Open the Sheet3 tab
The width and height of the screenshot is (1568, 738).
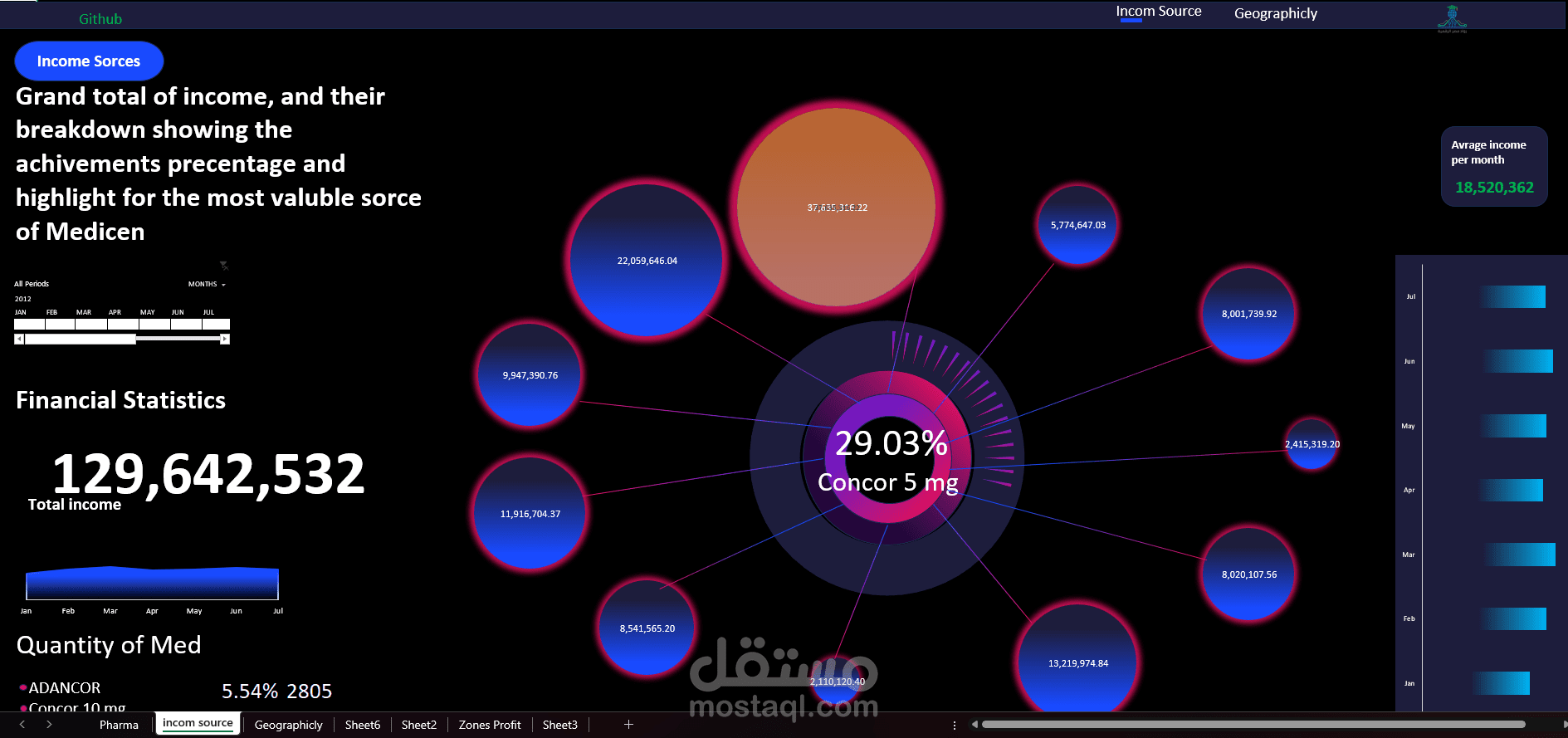tap(560, 725)
